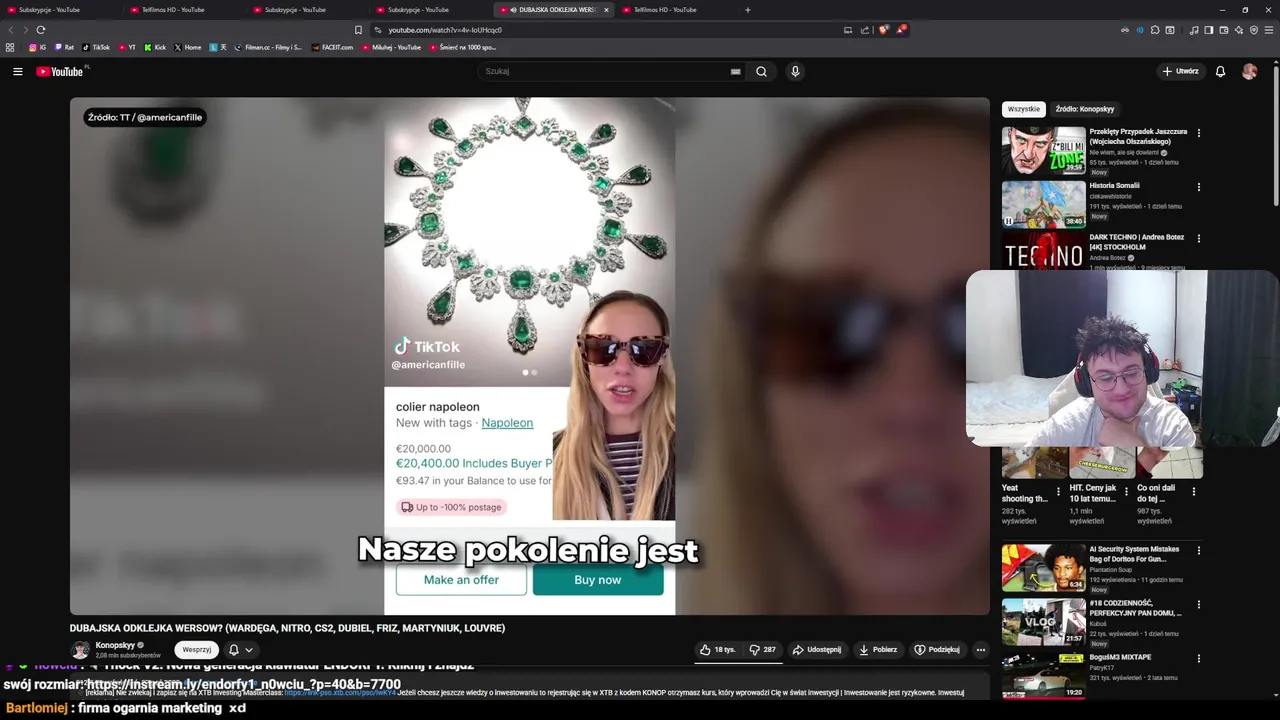Close the DUBAJSKA ODKLEJKA browser tab
Image resolution: width=1280 pixels, height=720 pixels.
(x=606, y=10)
